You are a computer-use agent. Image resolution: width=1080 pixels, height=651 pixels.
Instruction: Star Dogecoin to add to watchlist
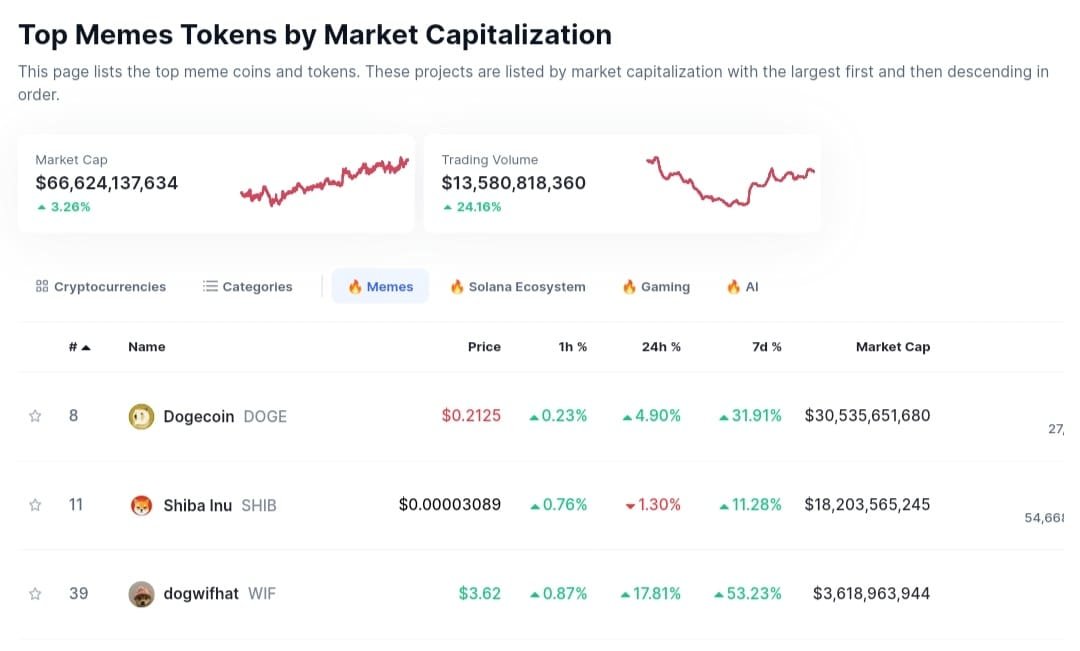click(x=36, y=416)
